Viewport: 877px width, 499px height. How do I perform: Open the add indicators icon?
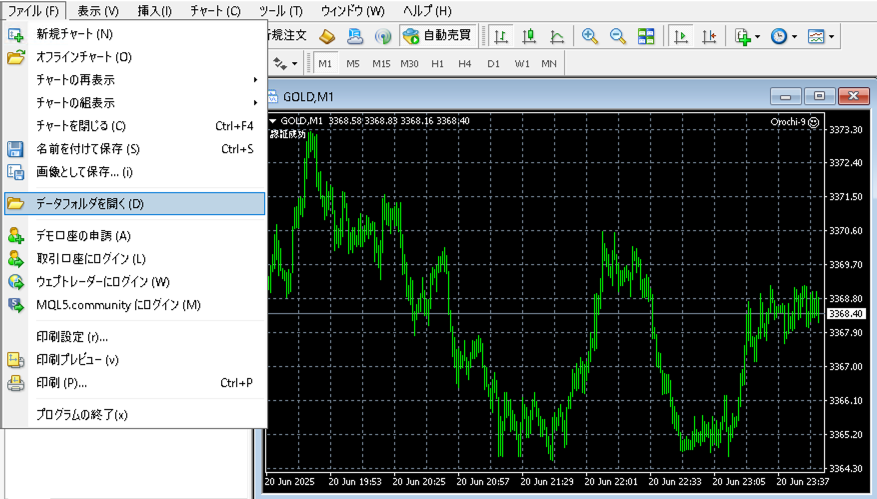742,37
